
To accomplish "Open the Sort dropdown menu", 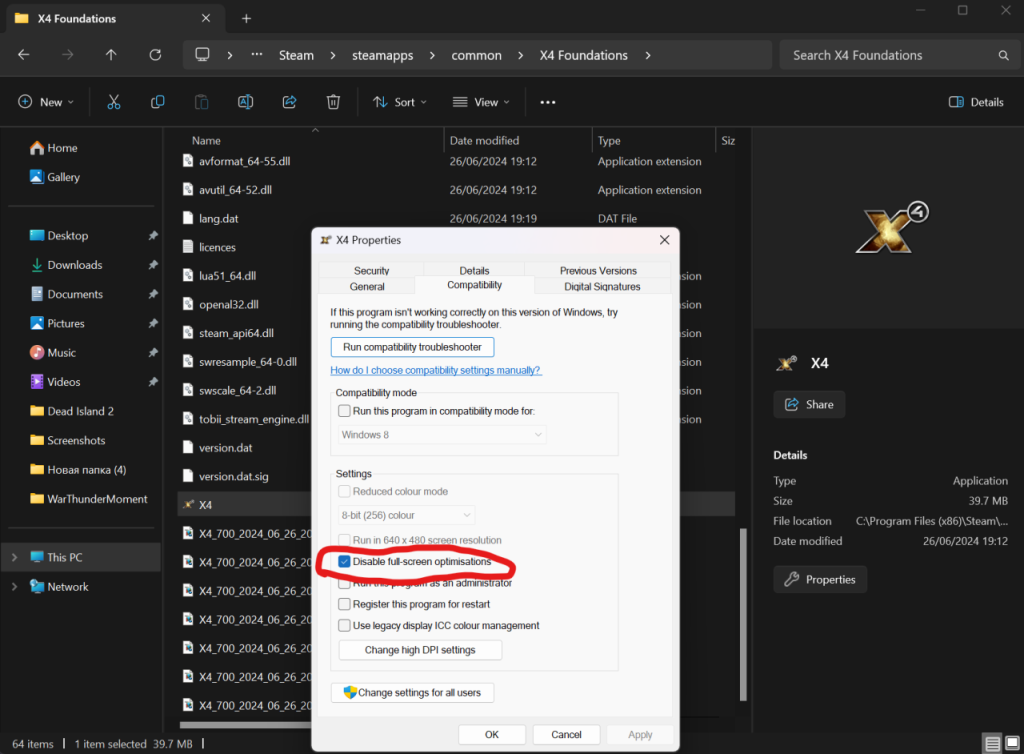I will pyautogui.click(x=399, y=102).
